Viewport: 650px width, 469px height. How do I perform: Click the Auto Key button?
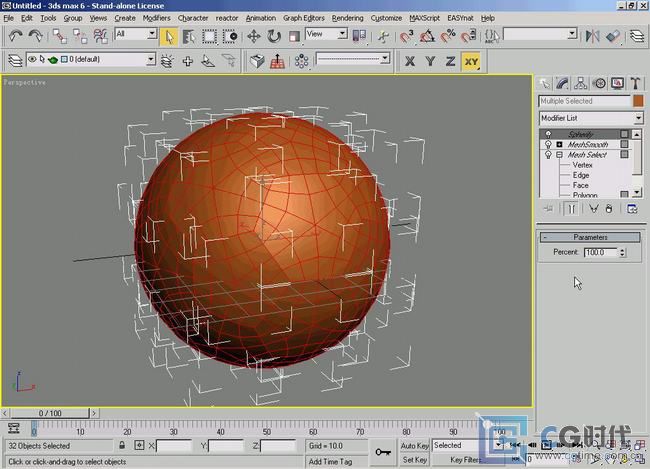pos(415,446)
